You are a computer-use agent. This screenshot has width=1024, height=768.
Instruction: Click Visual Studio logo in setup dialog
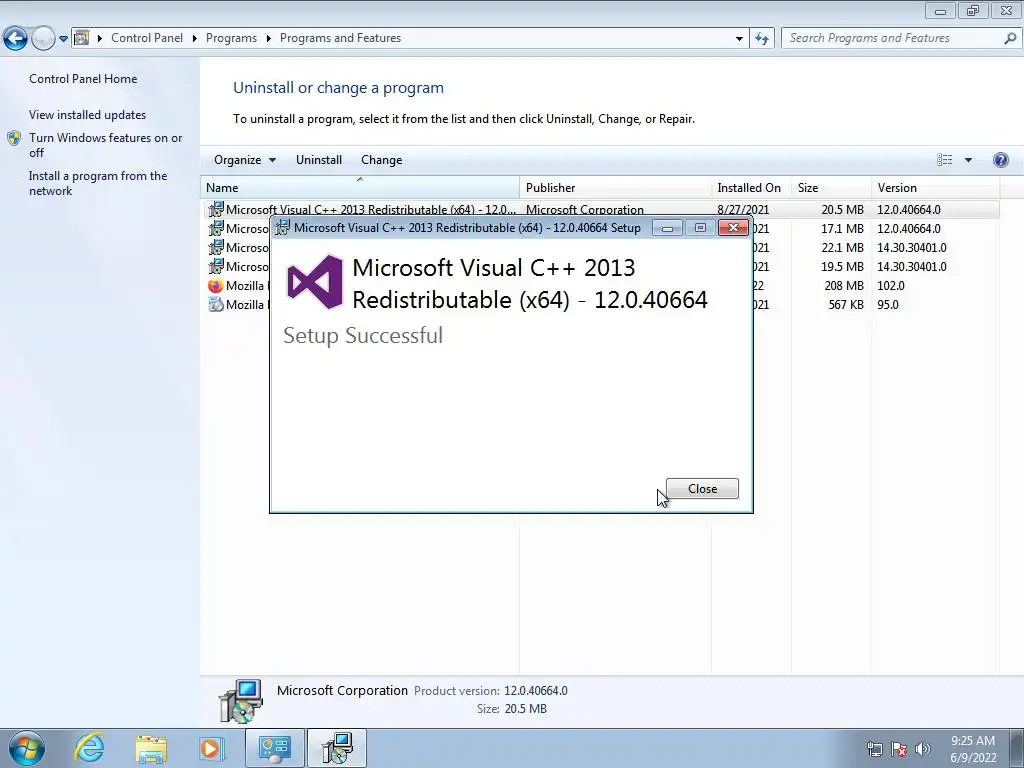315,282
